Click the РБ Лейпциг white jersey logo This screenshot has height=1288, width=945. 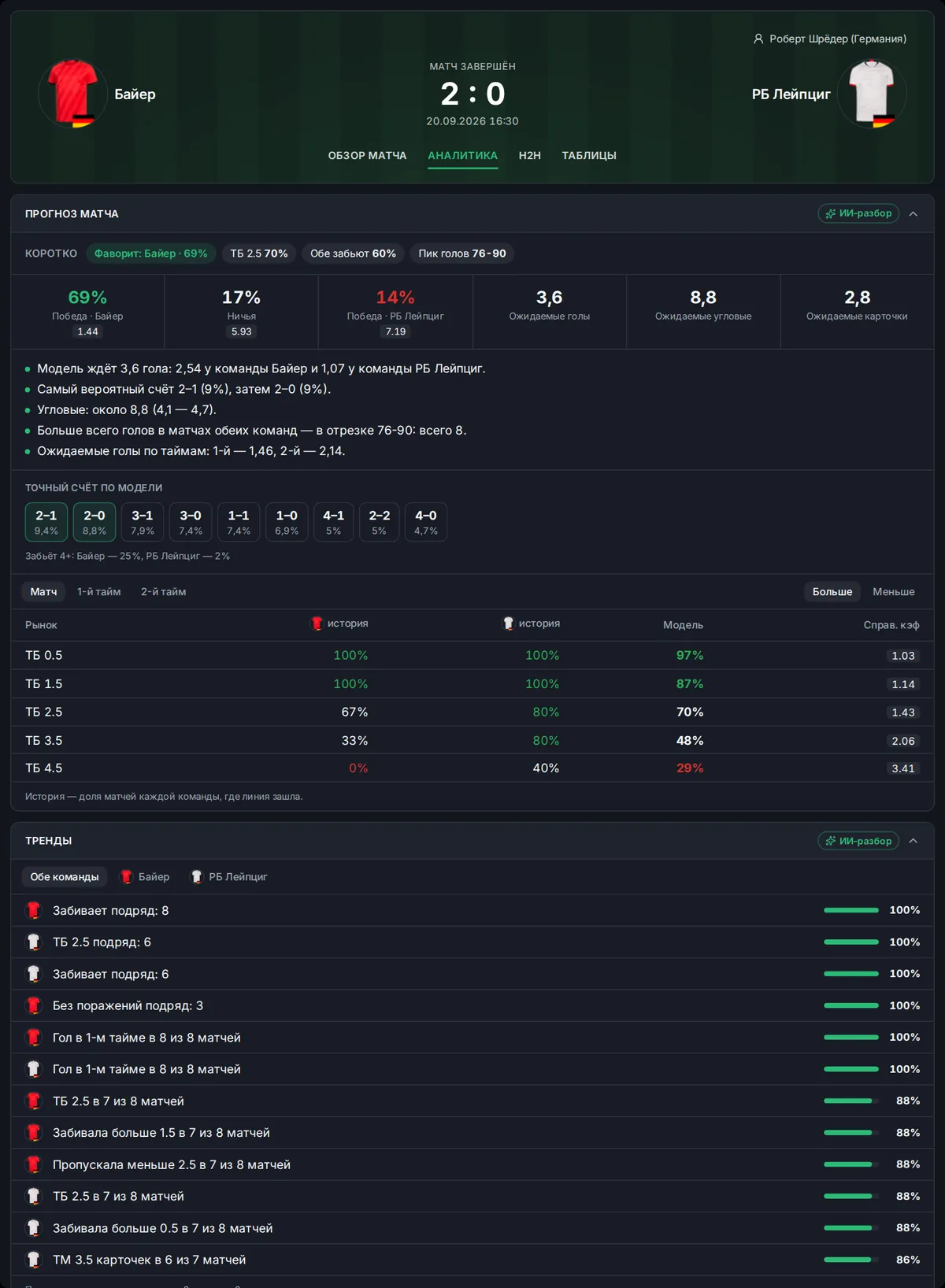[x=872, y=94]
